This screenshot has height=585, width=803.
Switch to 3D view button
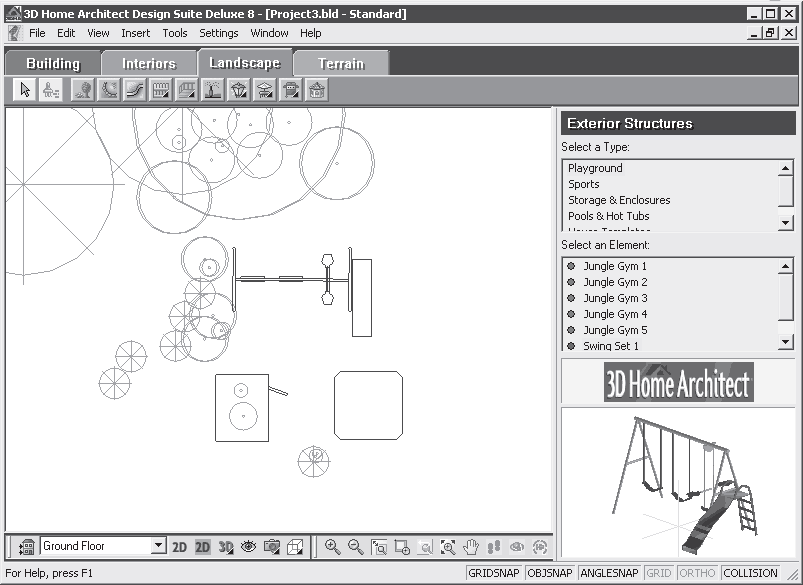click(x=226, y=547)
